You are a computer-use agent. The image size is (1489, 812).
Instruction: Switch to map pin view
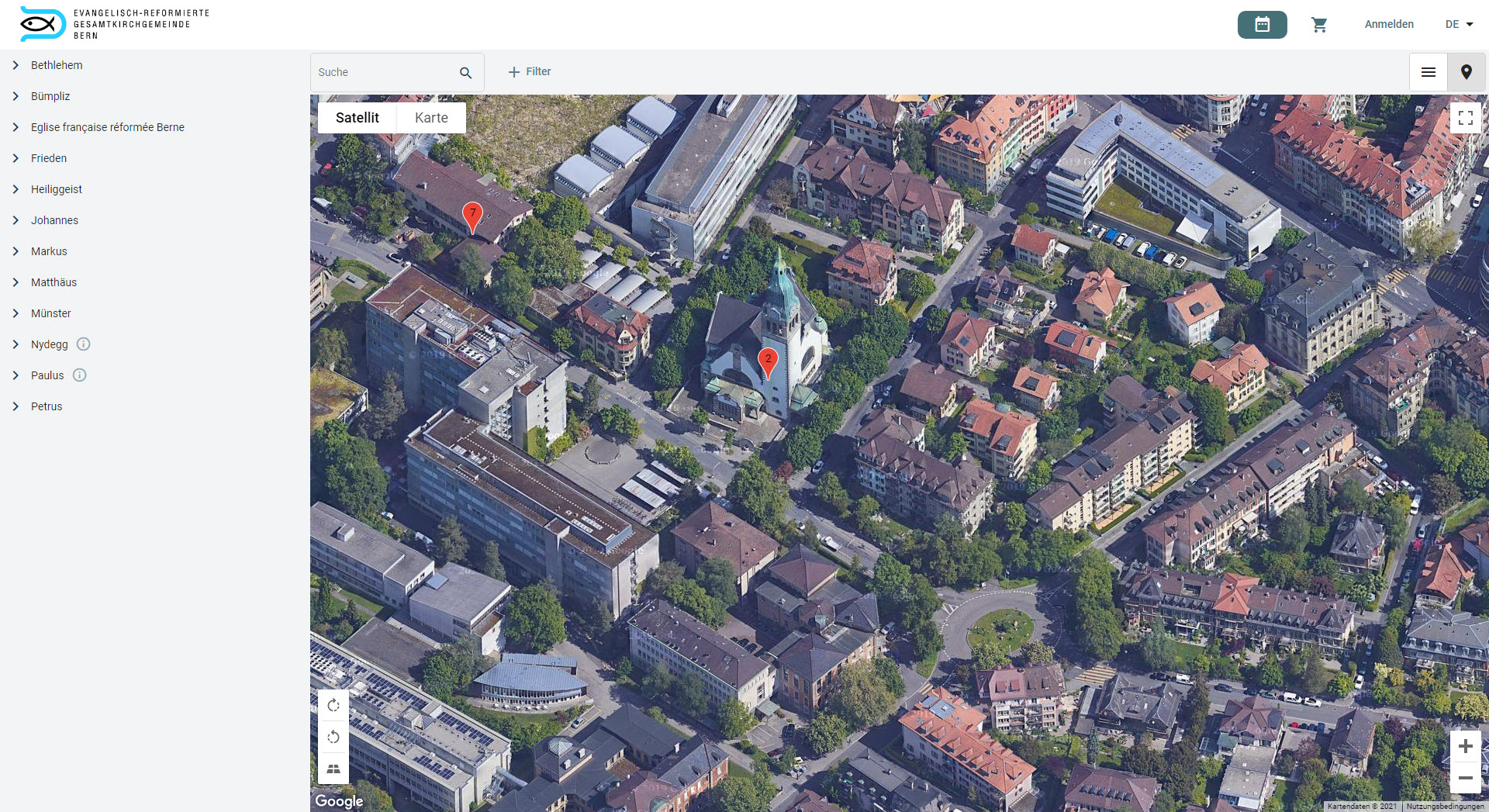tap(1466, 72)
